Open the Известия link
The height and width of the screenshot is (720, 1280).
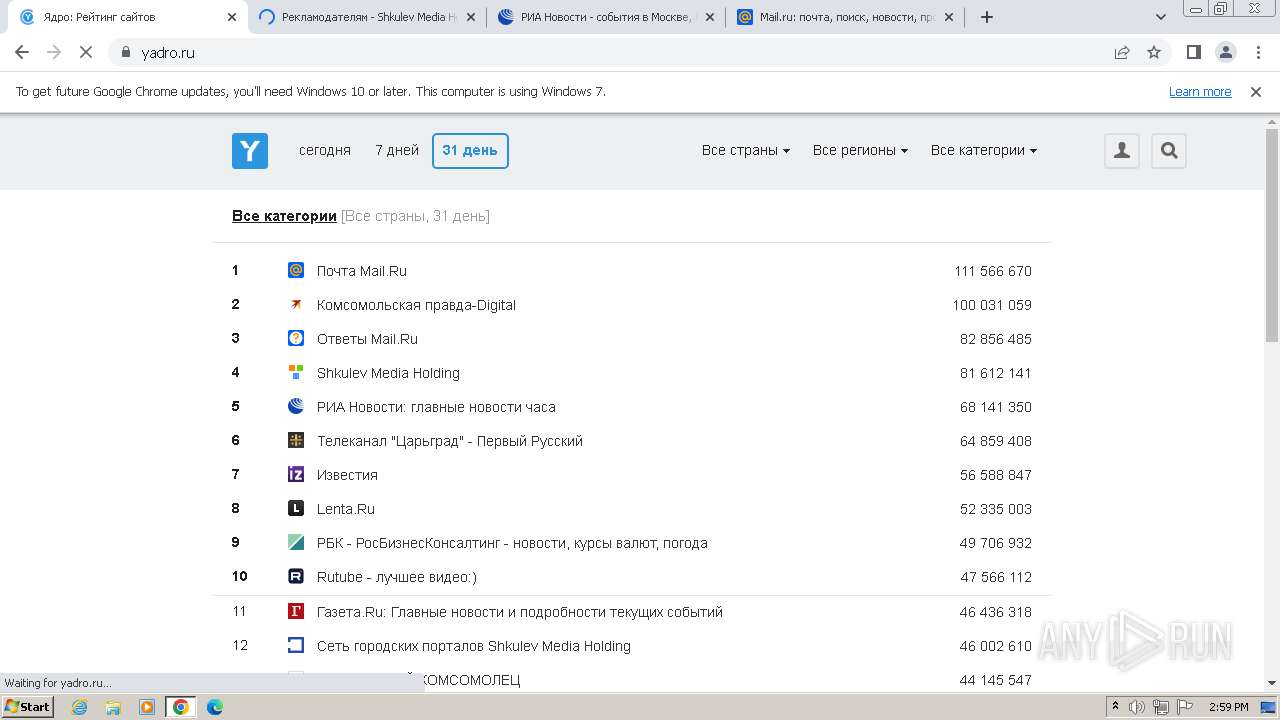[347, 475]
